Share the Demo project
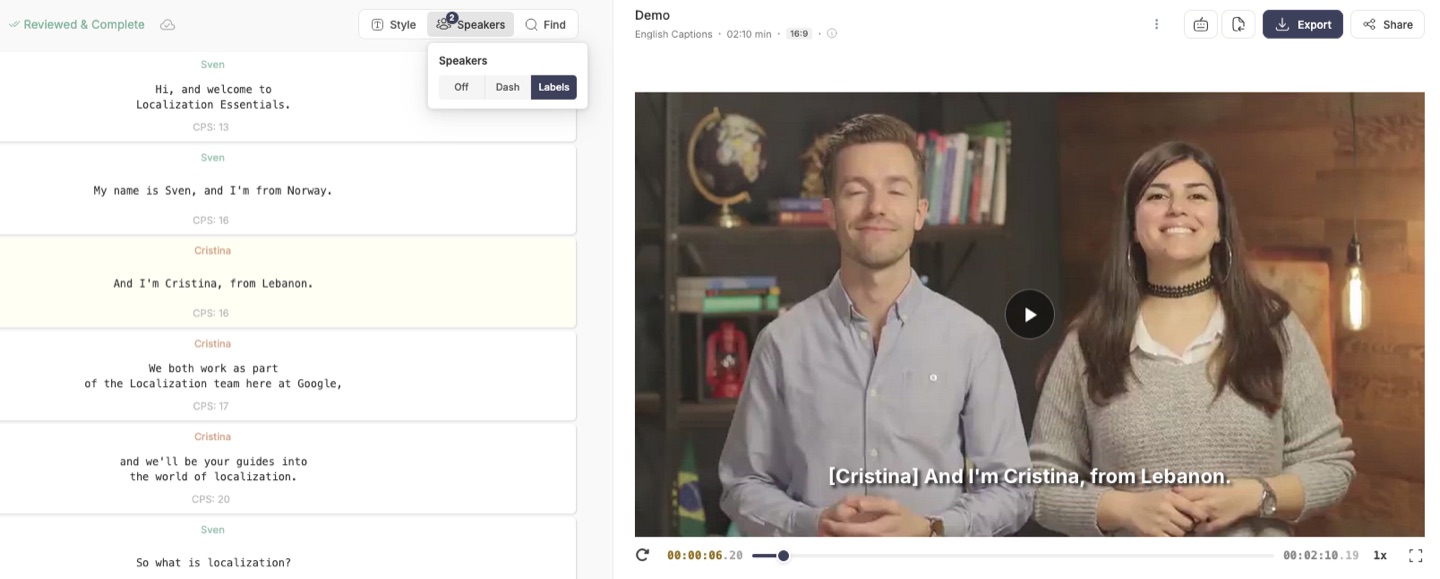Screen dimensions: 1440x579 pyautogui.click(x=1387, y=24)
